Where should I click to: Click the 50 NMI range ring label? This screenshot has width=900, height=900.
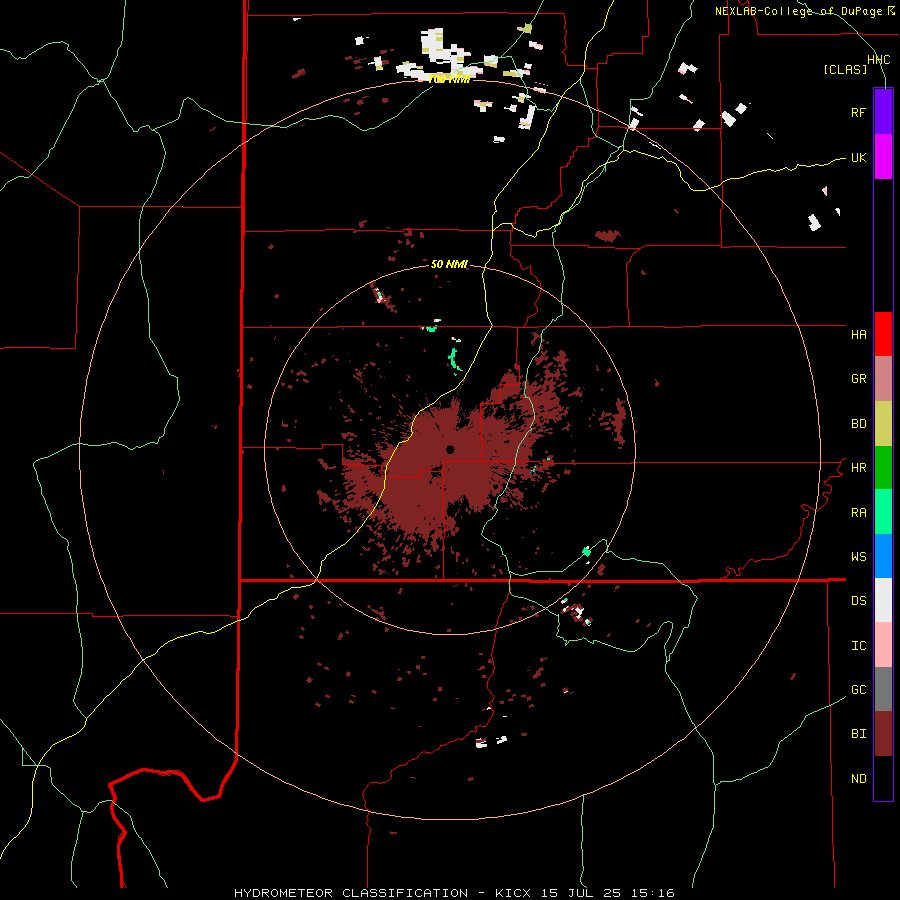click(x=449, y=264)
